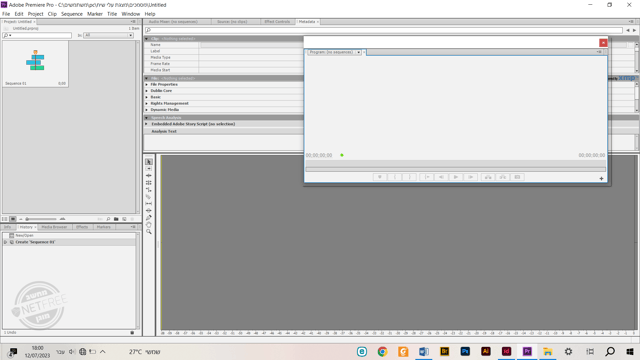Click Export Frame camera button
640x360 pixels.
pos(517,177)
